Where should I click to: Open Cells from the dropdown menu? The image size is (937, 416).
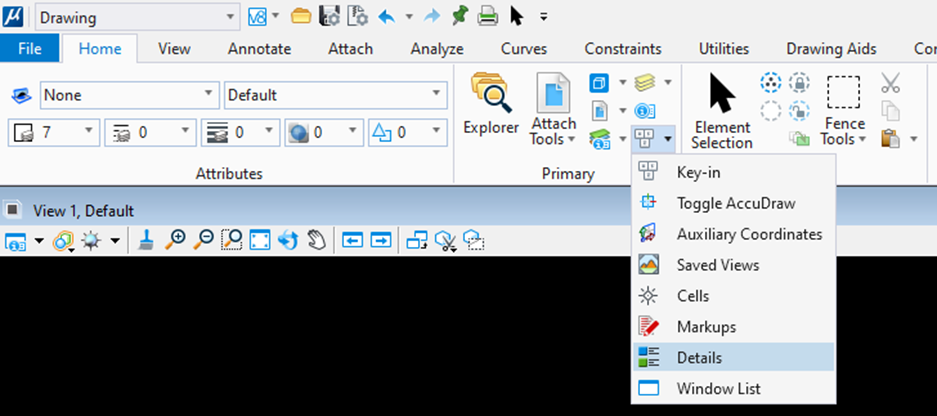[733, 296]
